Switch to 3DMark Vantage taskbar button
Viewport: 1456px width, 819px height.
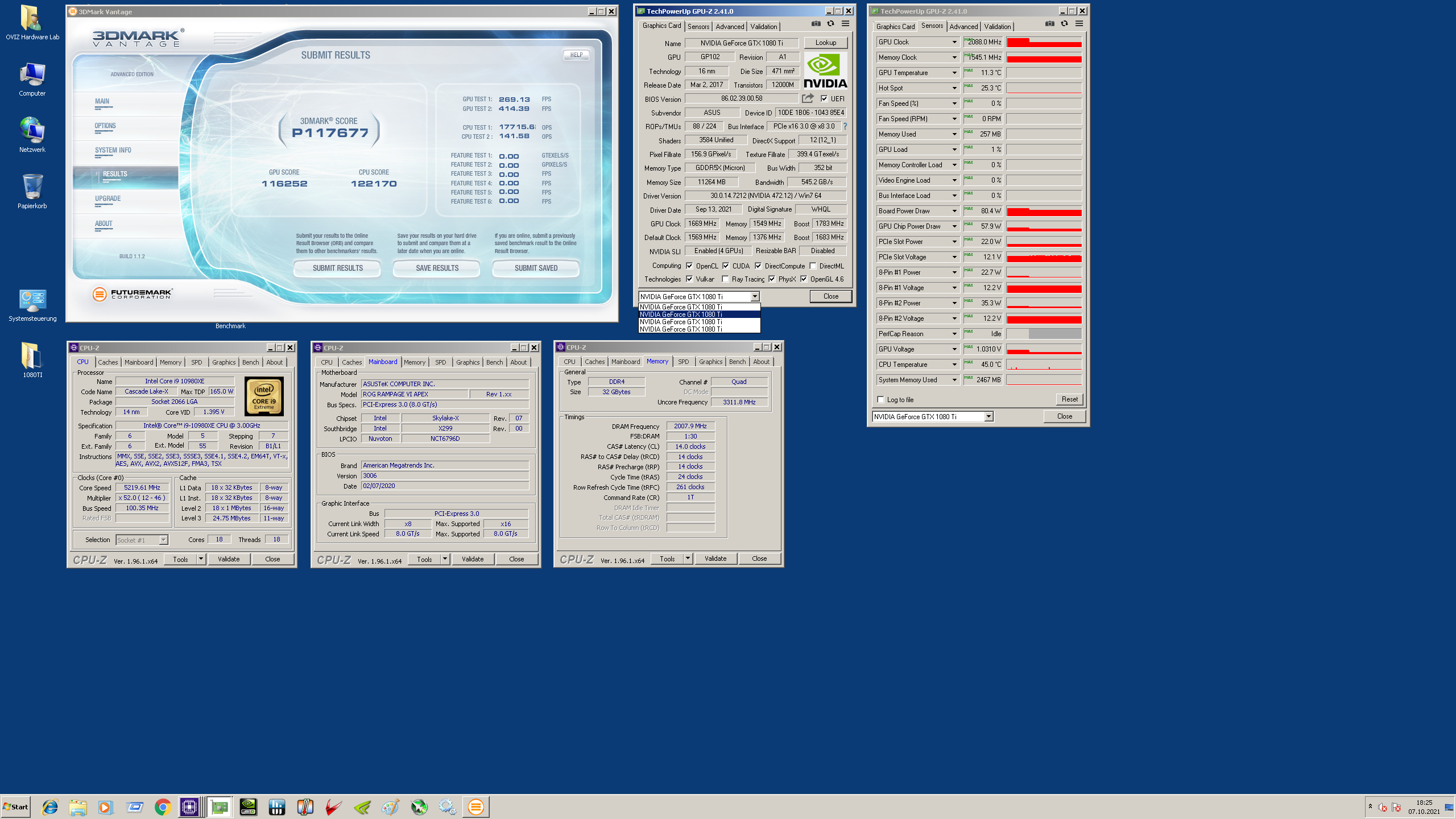tap(476, 806)
